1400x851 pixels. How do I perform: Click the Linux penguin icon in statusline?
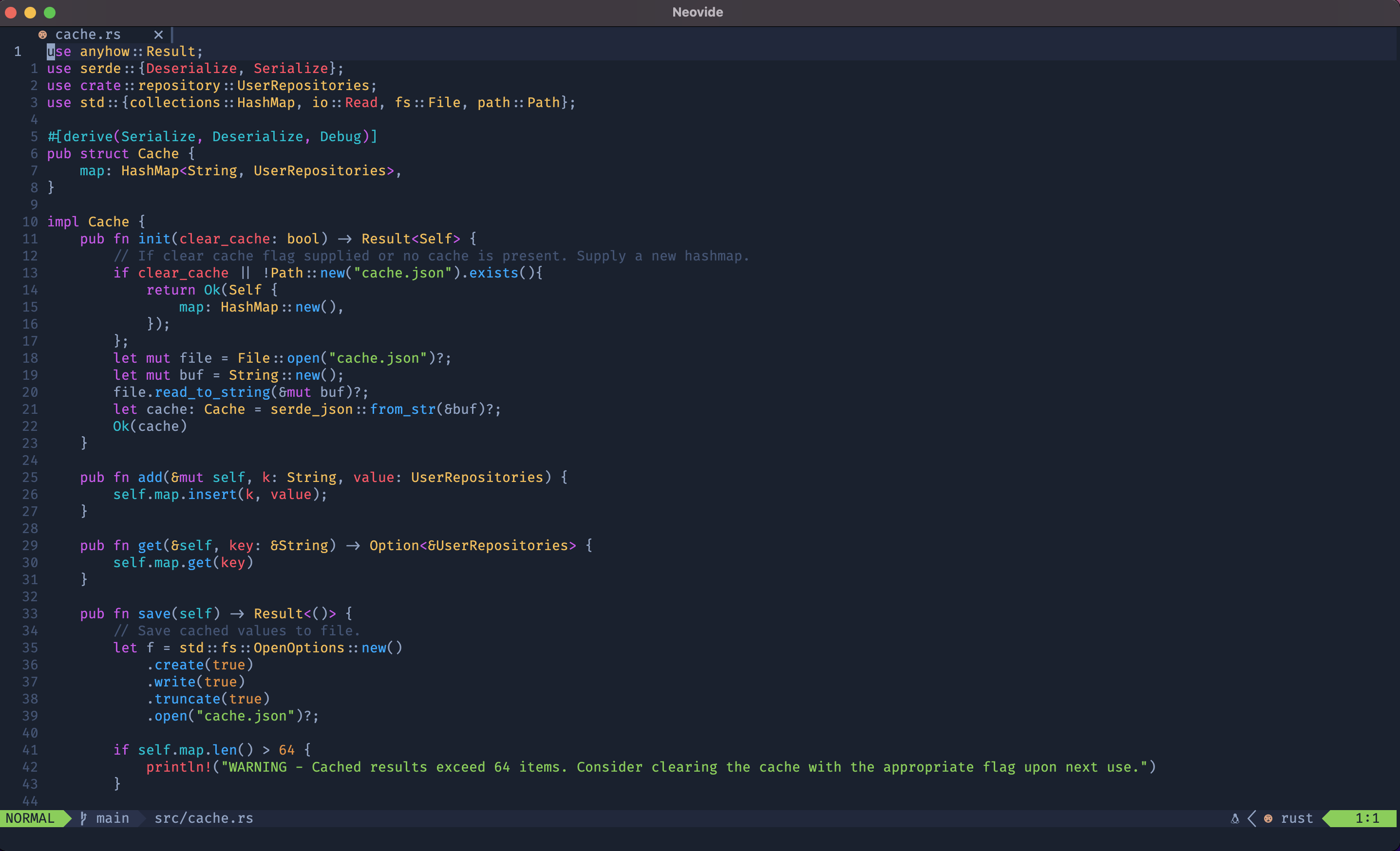click(1235, 818)
